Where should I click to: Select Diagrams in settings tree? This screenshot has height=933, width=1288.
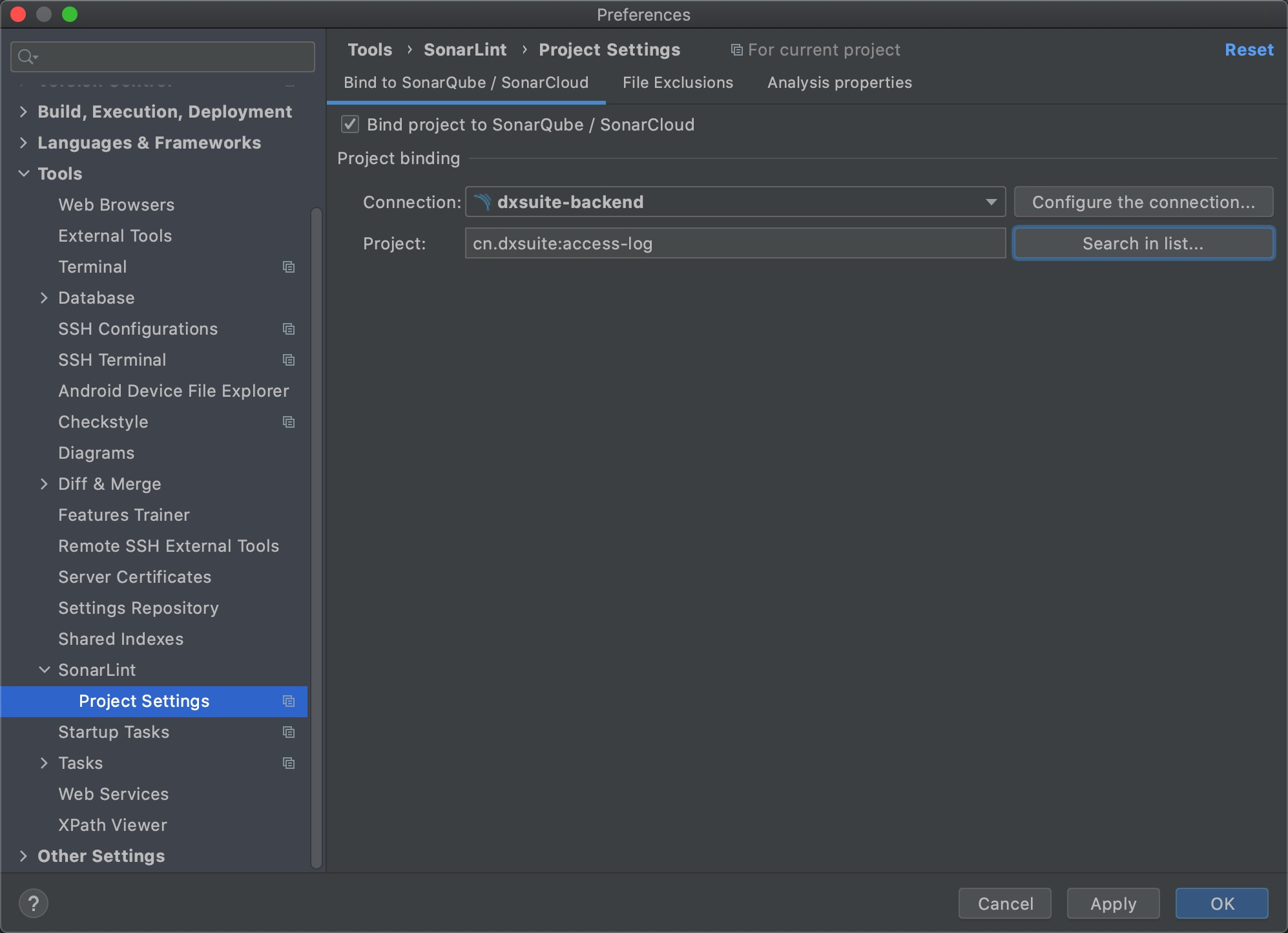(x=96, y=453)
